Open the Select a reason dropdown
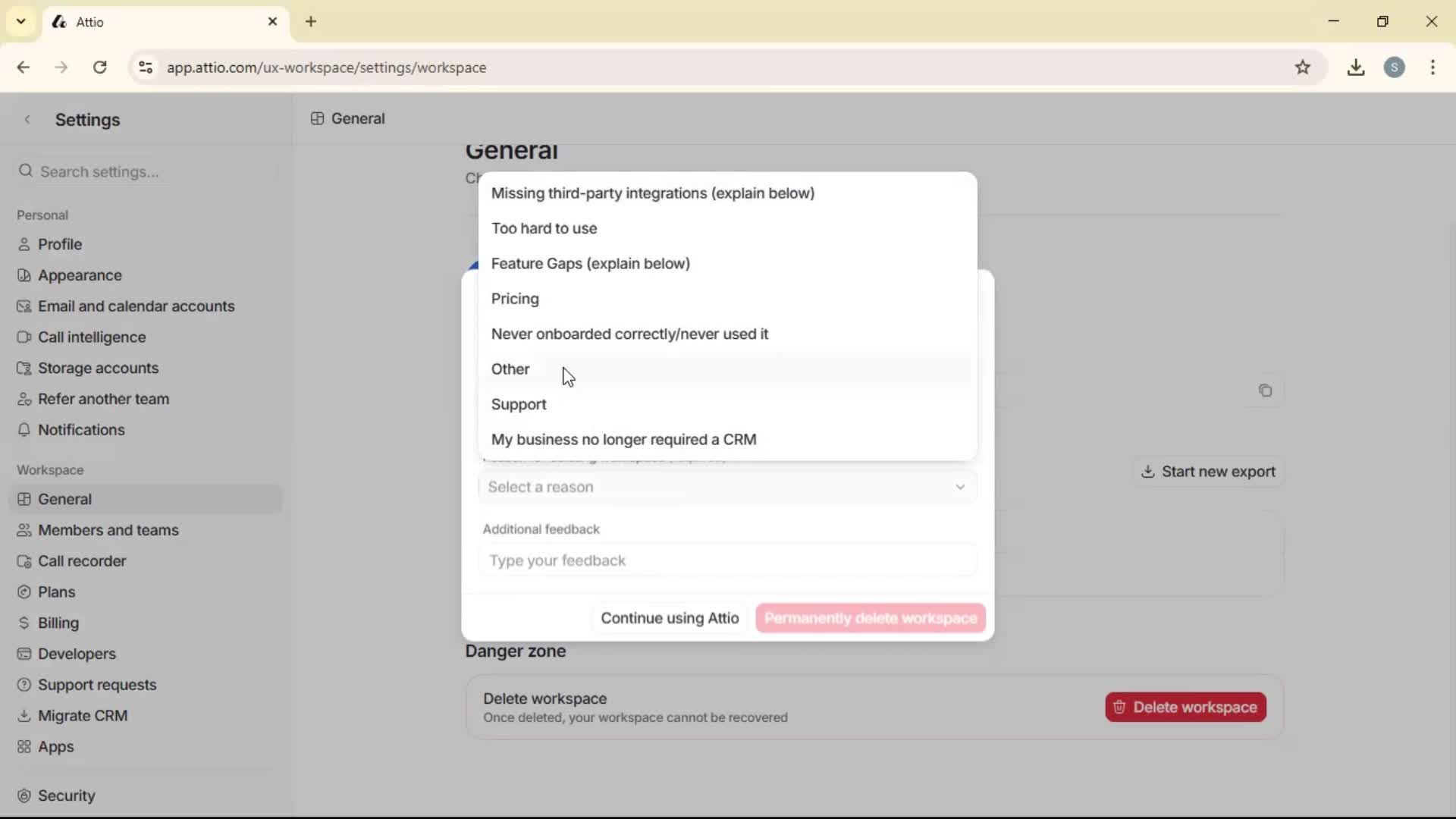 coord(726,487)
